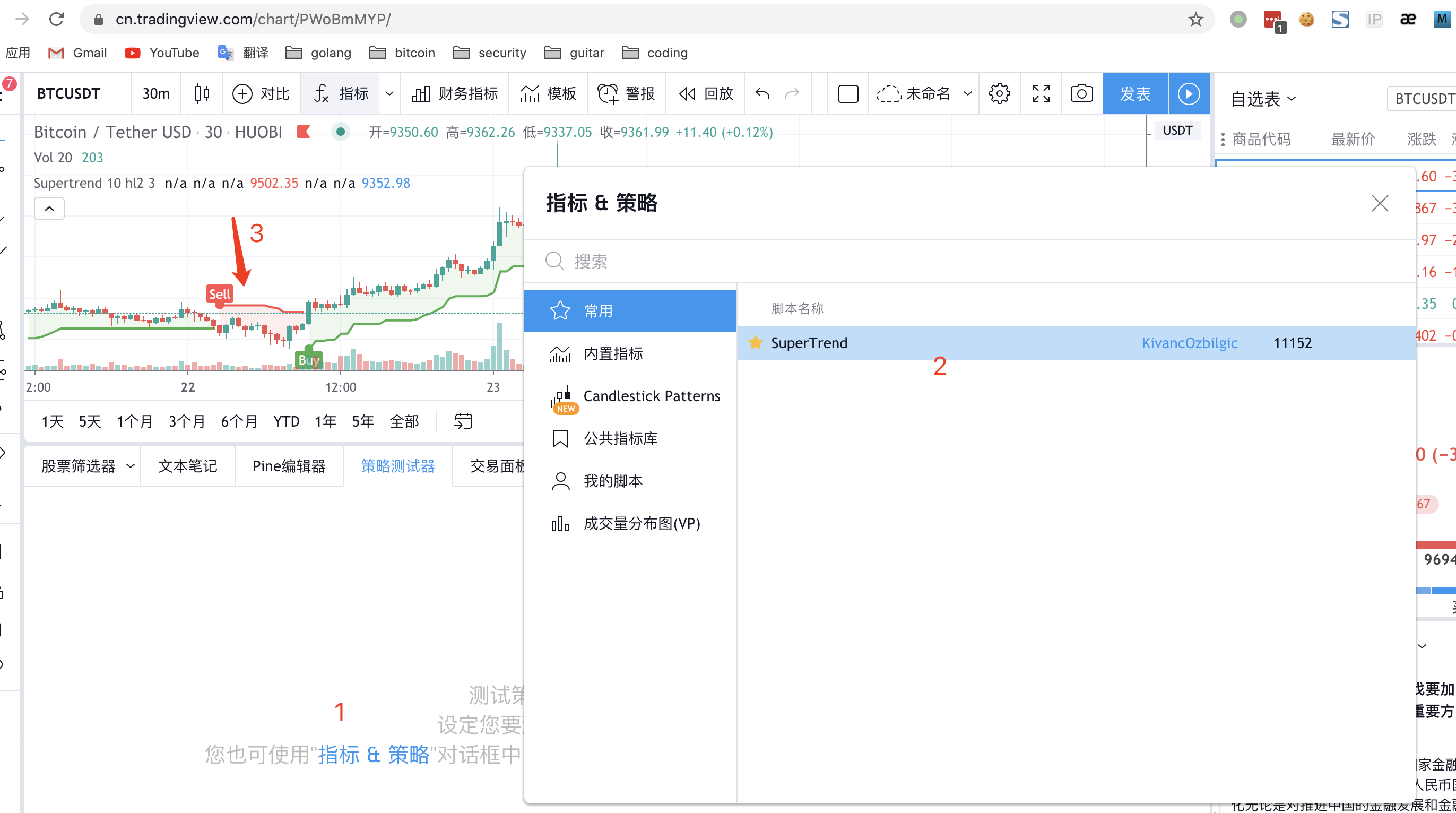Take a chart snapshot with the camera icon

[x=1081, y=93]
